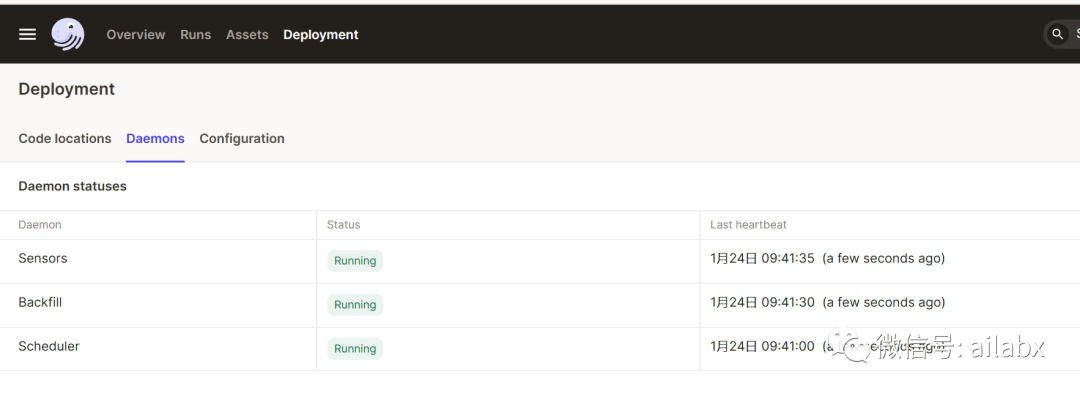This screenshot has width=1080, height=394.
Task: Click the Running badge for Sensors
Action: [355, 261]
